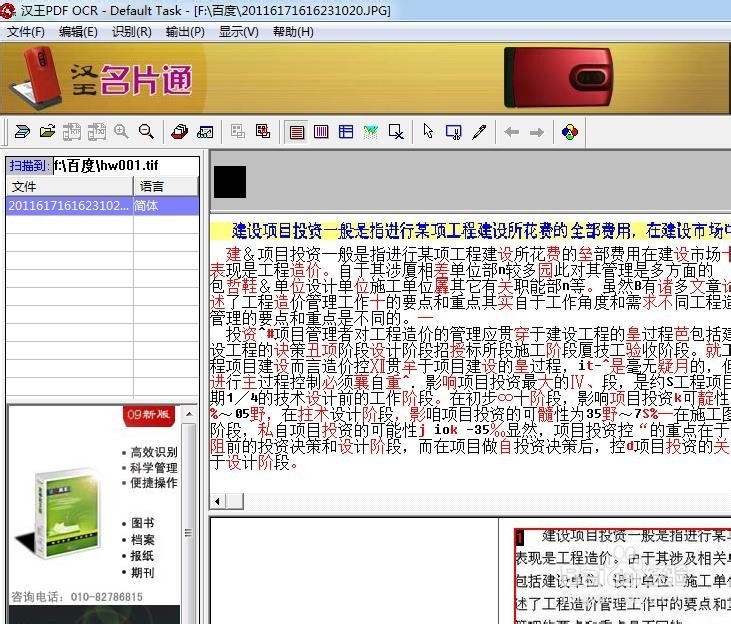This screenshot has height=624, width=731.
Task: Select the green image region tool
Action: (371, 132)
